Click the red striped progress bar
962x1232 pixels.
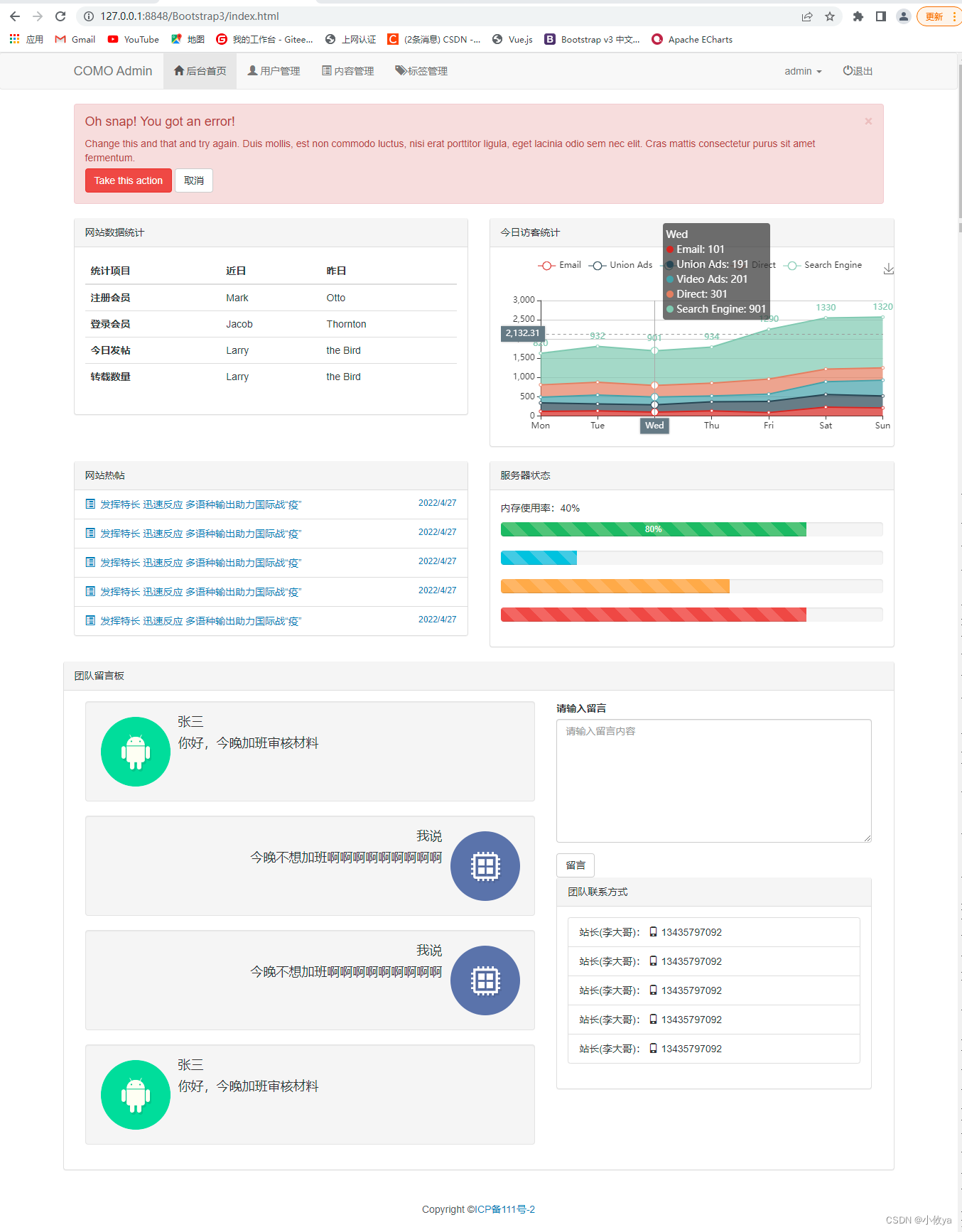coord(654,615)
